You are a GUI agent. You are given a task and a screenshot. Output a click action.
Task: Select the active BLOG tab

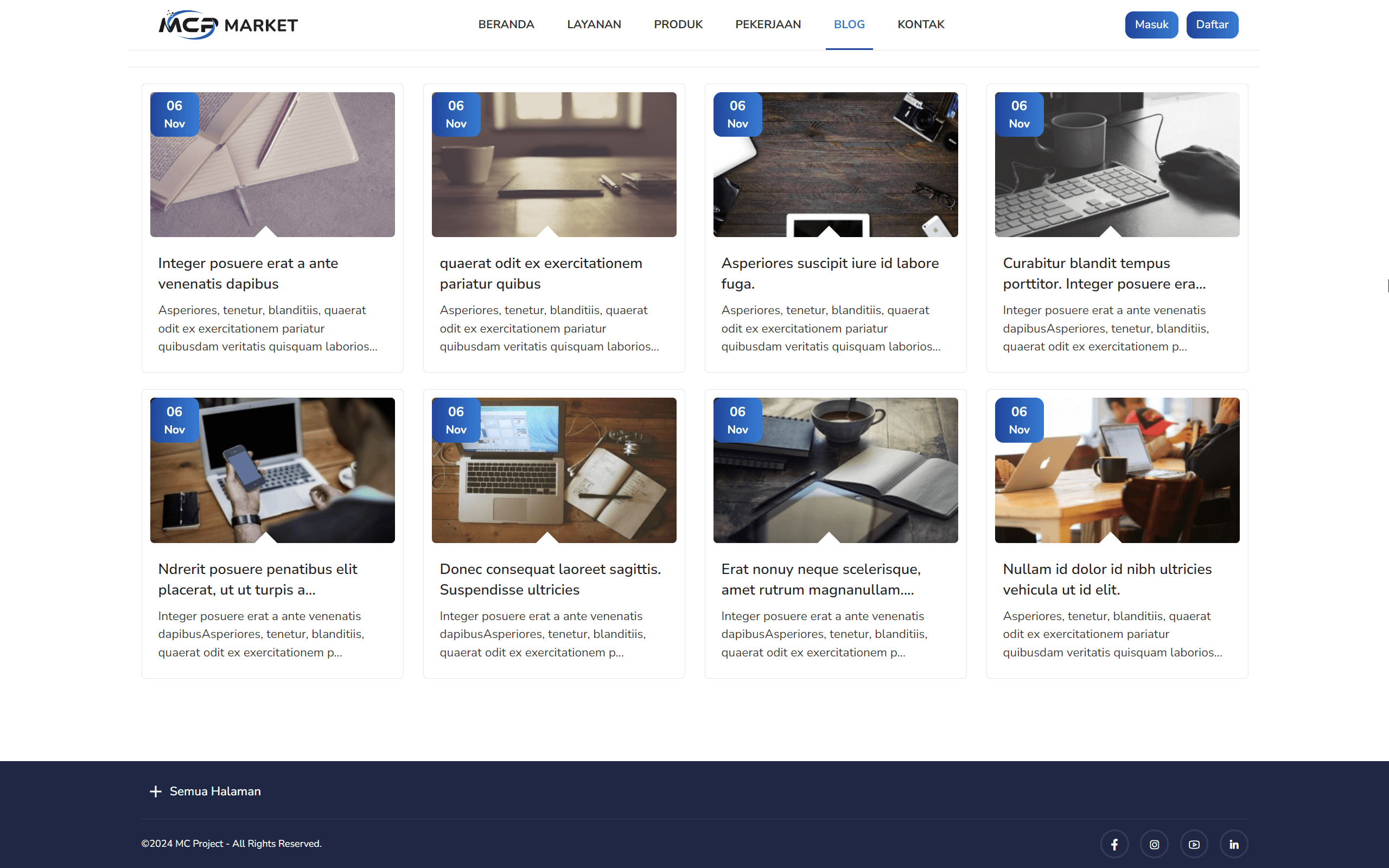[849, 24]
